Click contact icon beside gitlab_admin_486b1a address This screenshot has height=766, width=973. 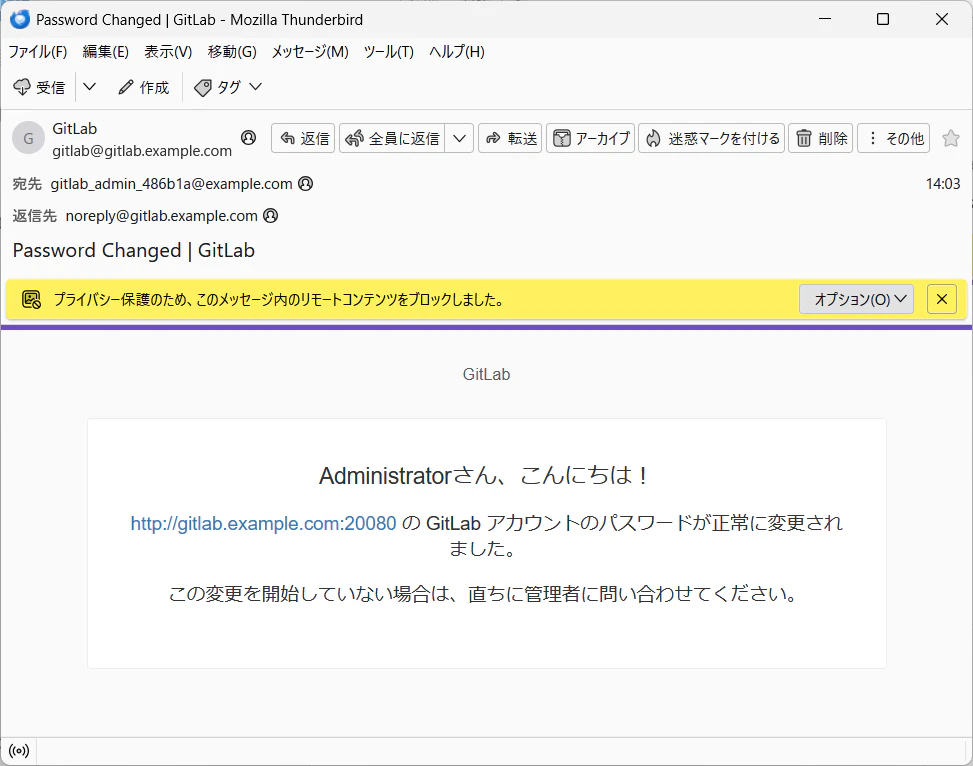[x=306, y=183]
